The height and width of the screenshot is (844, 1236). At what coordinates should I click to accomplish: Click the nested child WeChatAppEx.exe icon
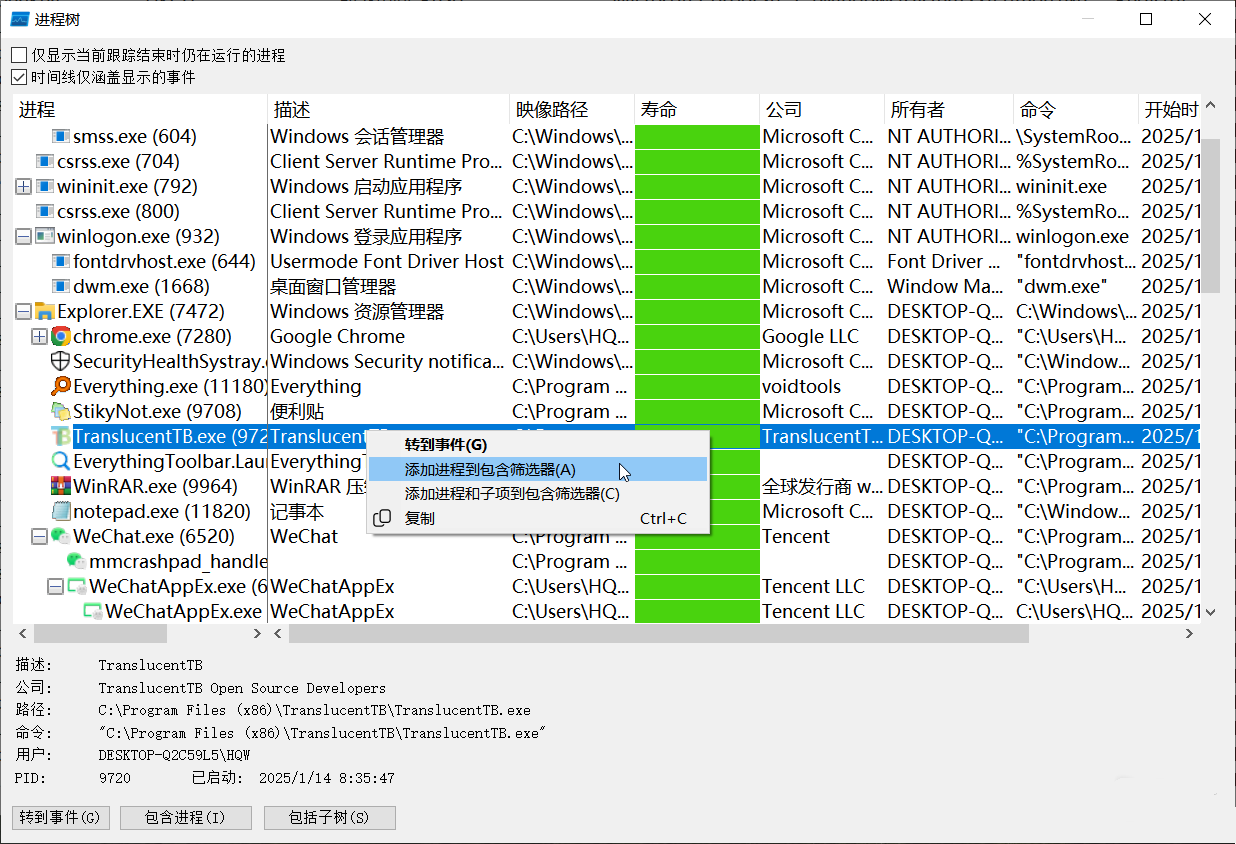click(x=92, y=611)
